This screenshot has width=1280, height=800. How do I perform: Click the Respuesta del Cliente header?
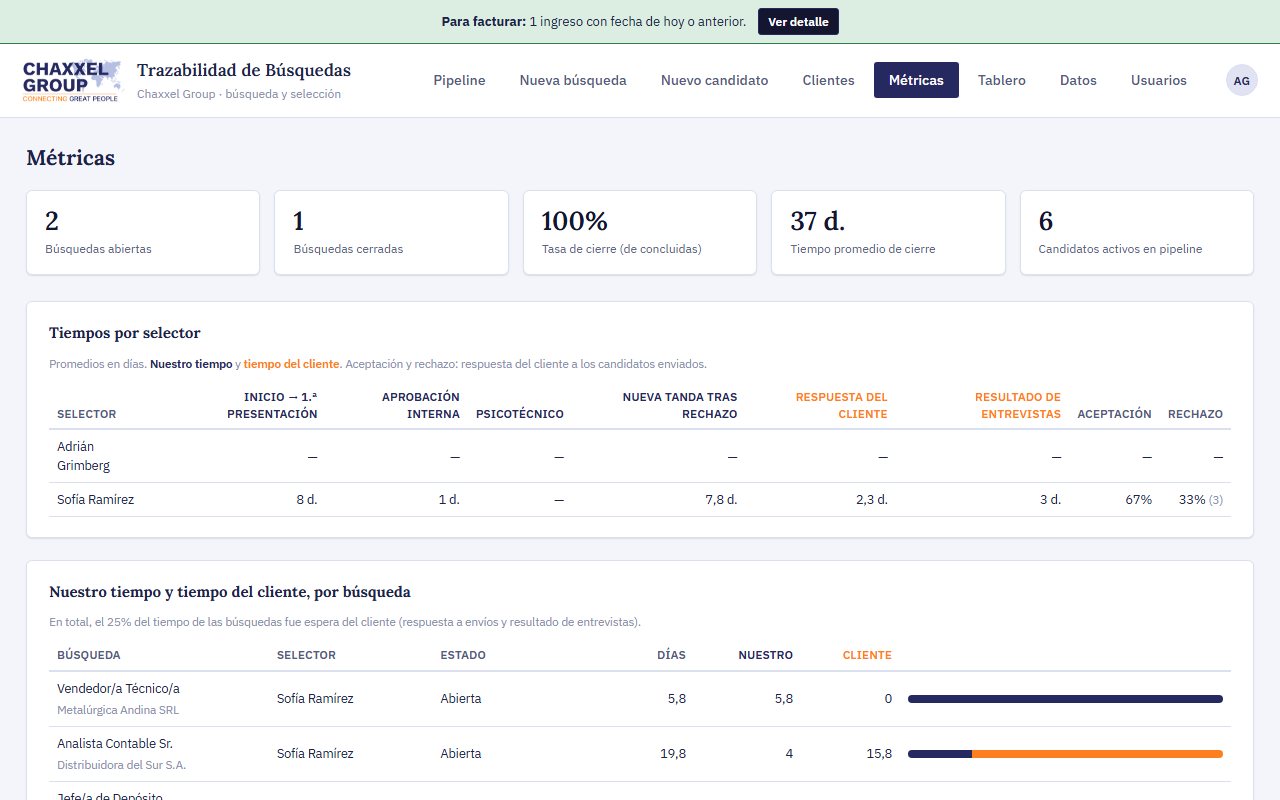point(842,405)
